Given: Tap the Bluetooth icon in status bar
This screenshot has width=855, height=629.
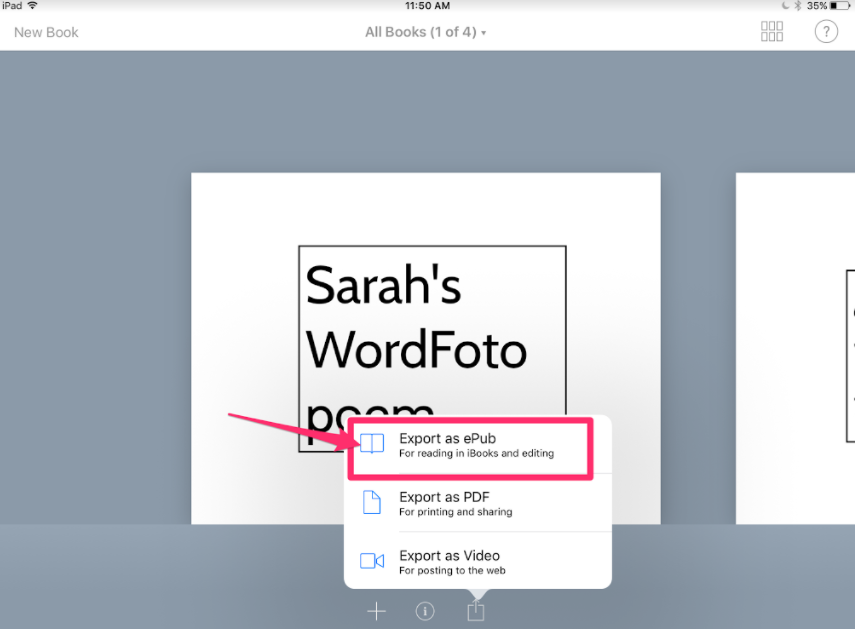Looking at the screenshot, I should 797,5.
